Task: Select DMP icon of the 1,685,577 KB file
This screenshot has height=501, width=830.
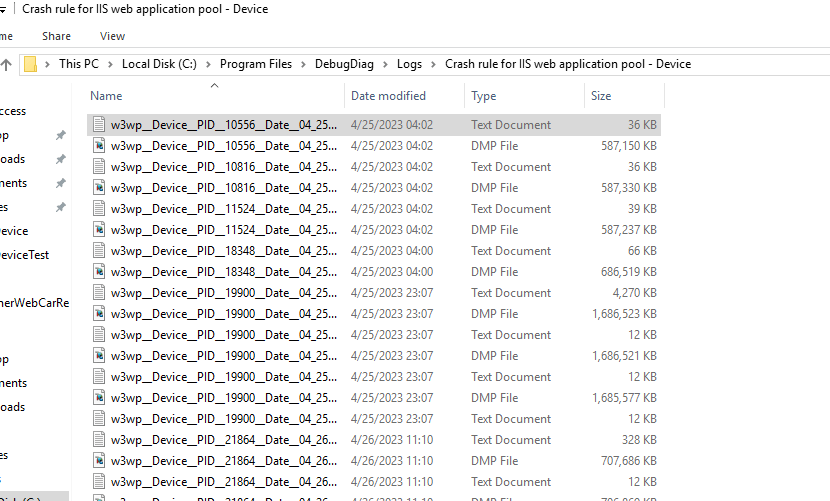Action: point(98,398)
